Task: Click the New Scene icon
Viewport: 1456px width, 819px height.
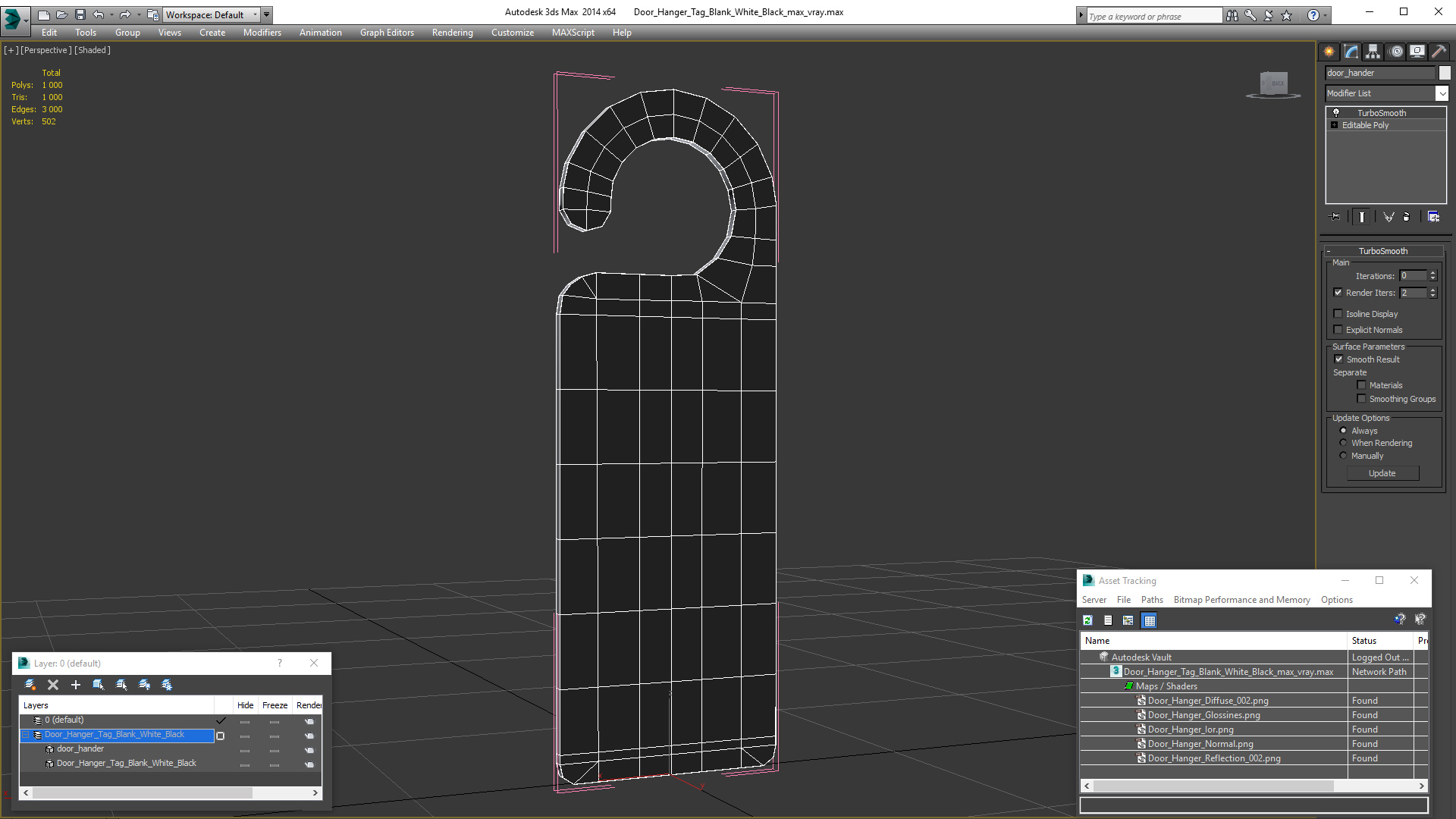Action: point(43,14)
